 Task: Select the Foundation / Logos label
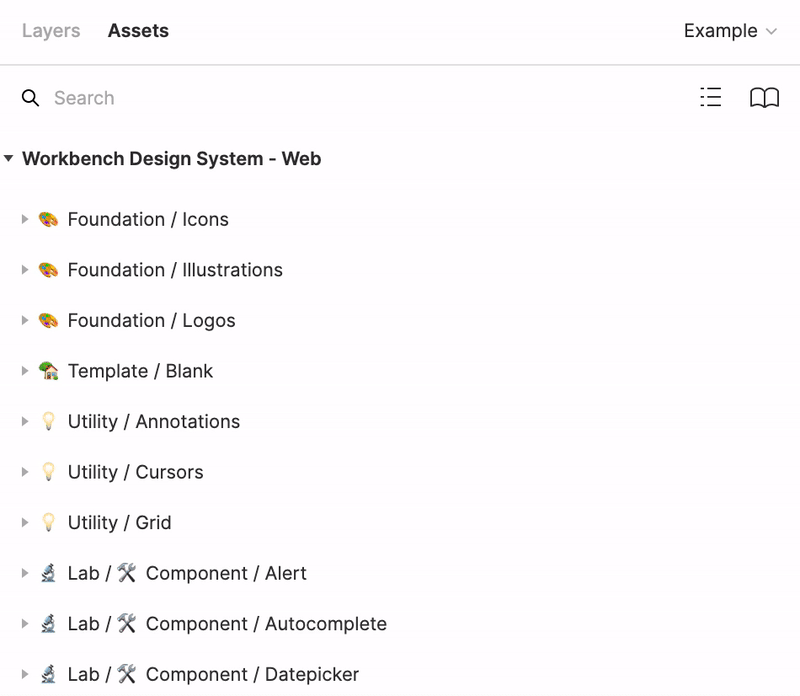(152, 320)
